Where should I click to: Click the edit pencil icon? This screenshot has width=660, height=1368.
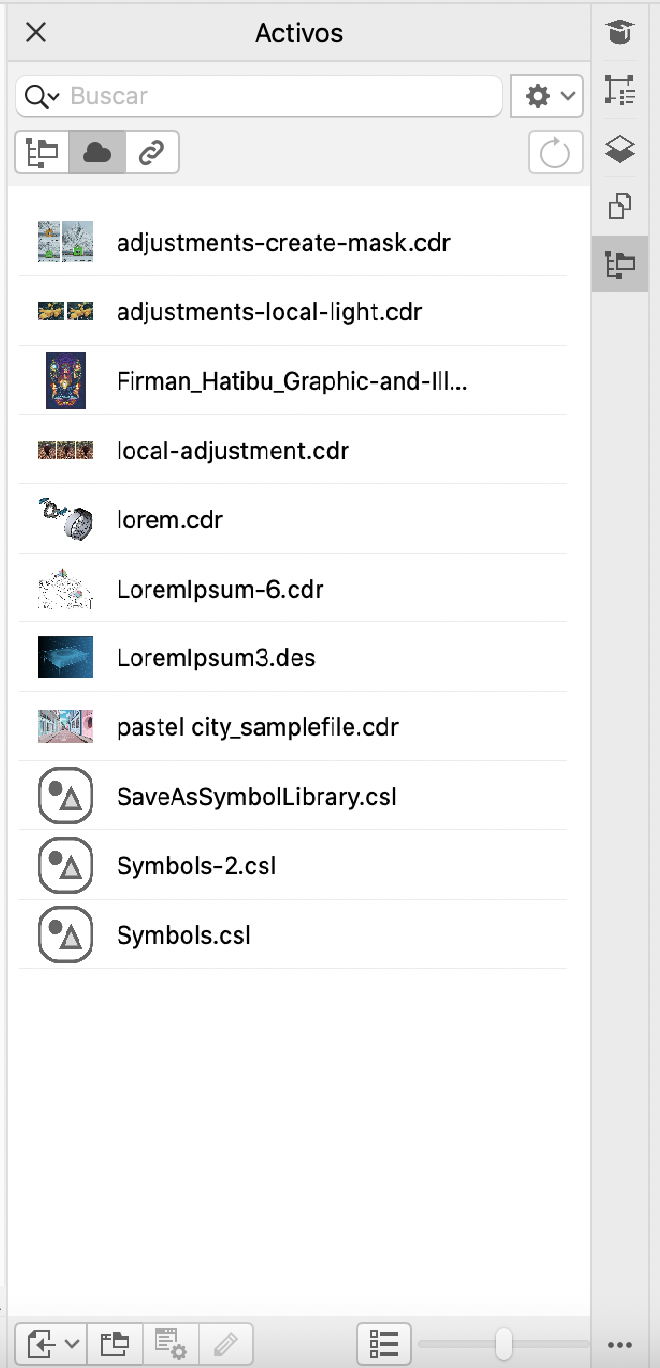[226, 1343]
